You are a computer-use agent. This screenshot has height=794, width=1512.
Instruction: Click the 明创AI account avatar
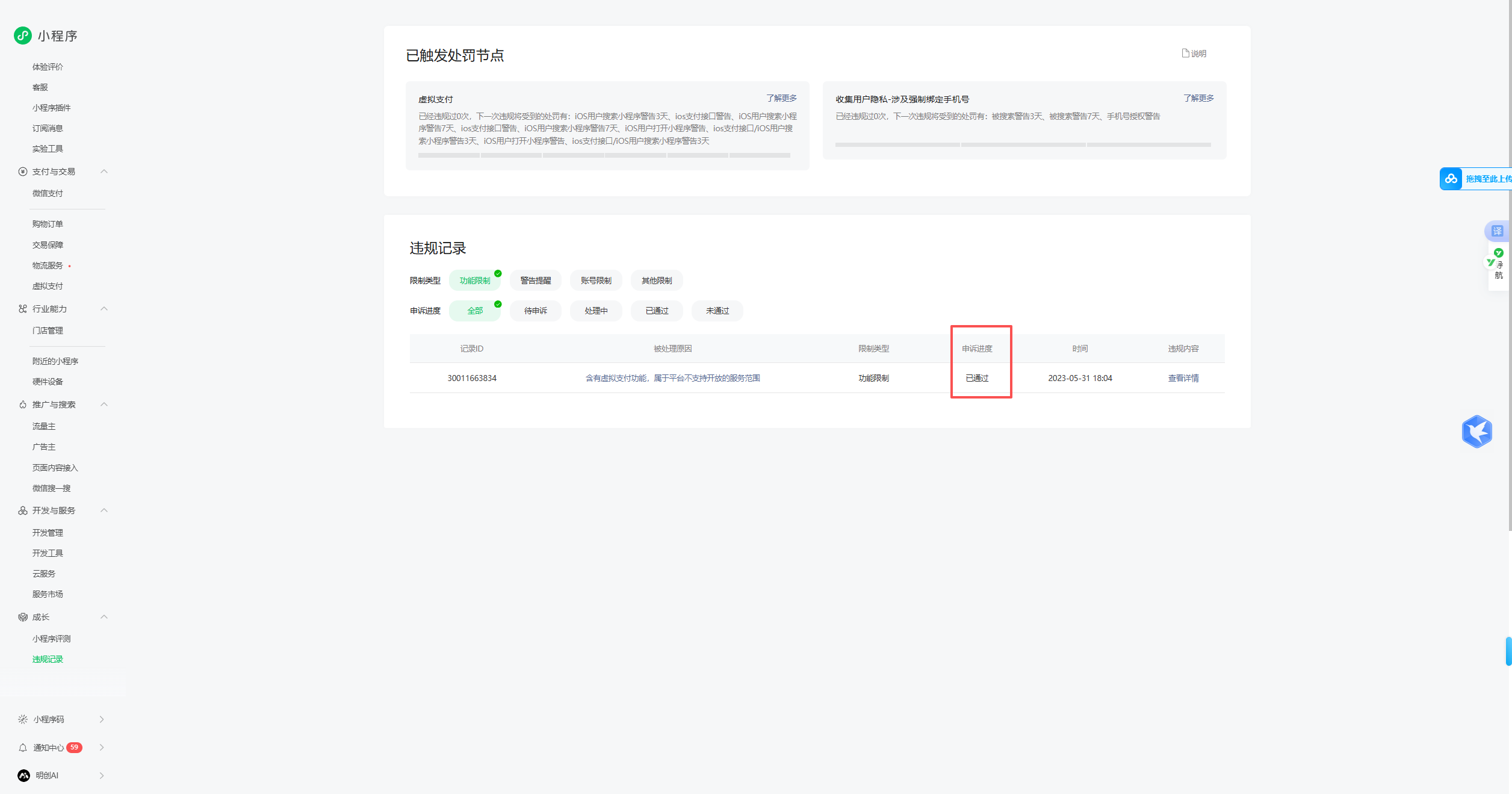click(23, 775)
